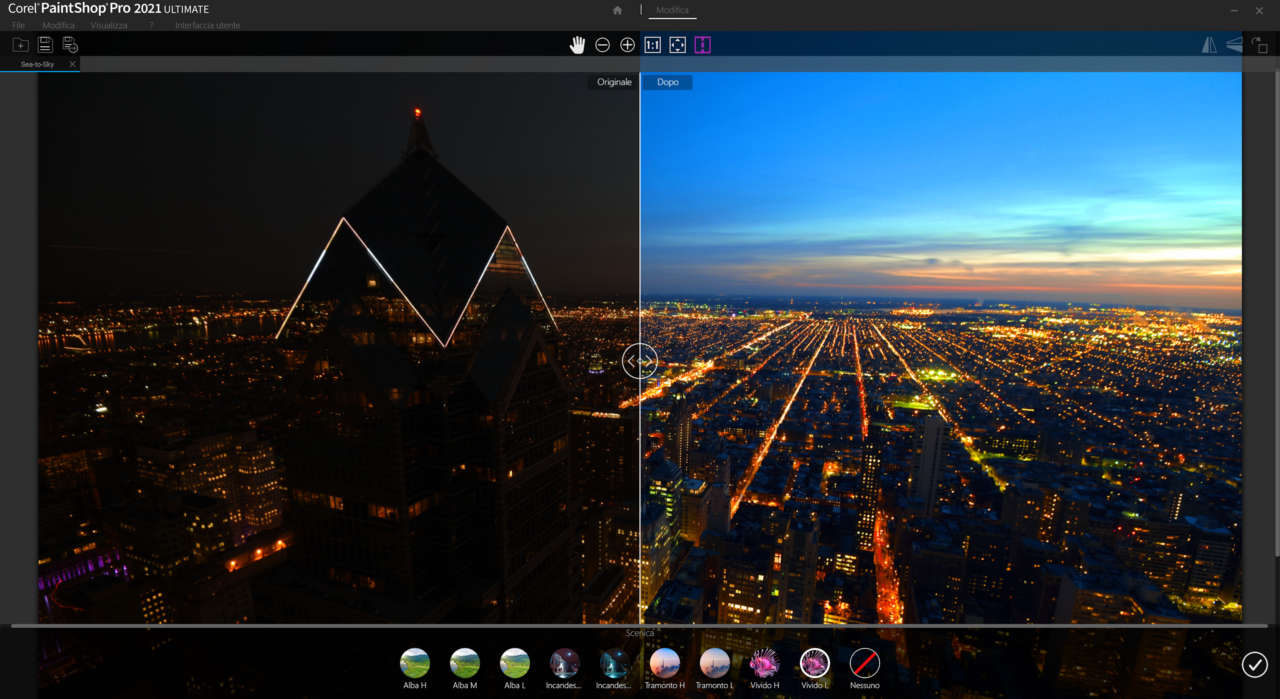Viewport: 1280px width, 699px height.
Task: Click the zoom out magnifier icon
Action: click(x=602, y=45)
